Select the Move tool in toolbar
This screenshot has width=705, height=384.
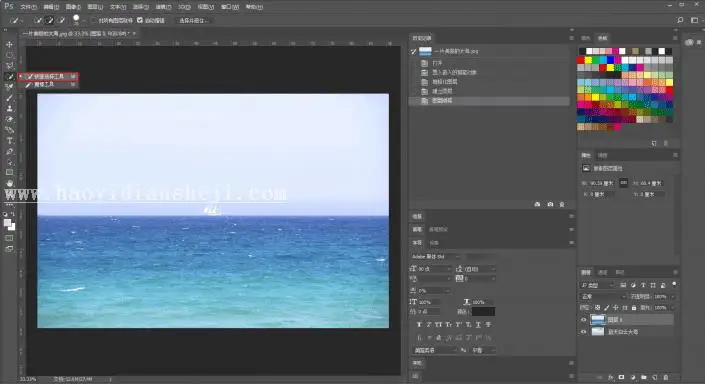(x=9, y=45)
